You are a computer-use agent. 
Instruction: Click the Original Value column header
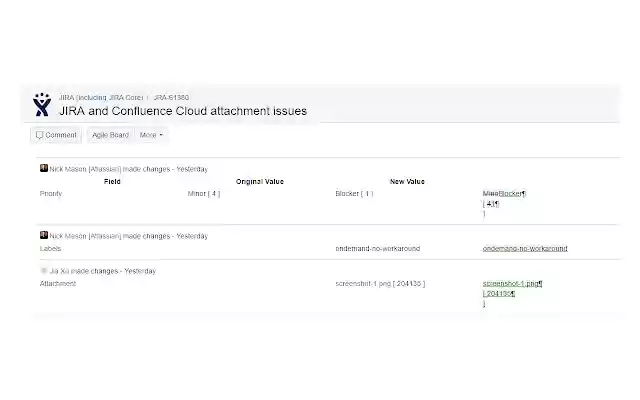pos(260,182)
